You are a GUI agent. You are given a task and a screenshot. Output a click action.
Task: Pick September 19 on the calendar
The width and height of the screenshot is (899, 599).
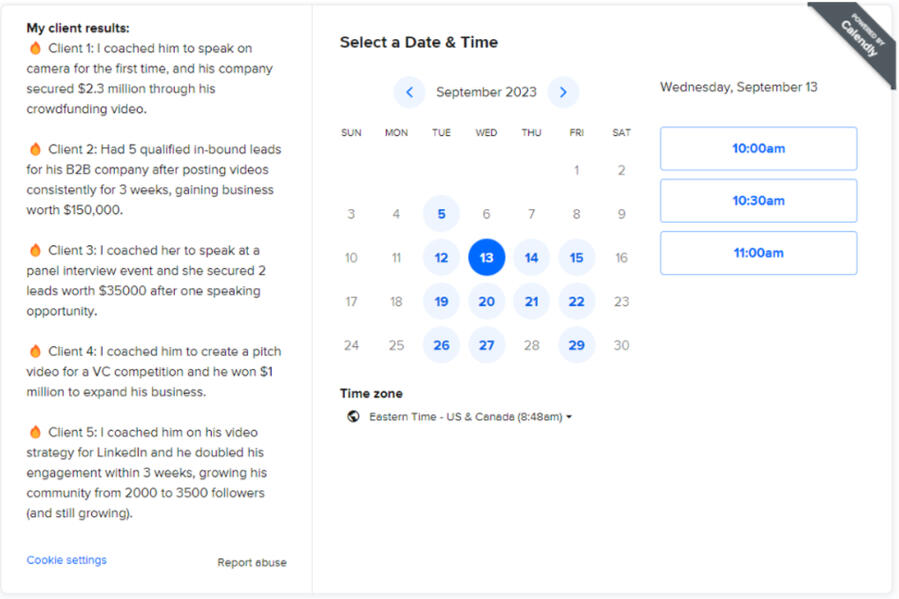pos(441,301)
